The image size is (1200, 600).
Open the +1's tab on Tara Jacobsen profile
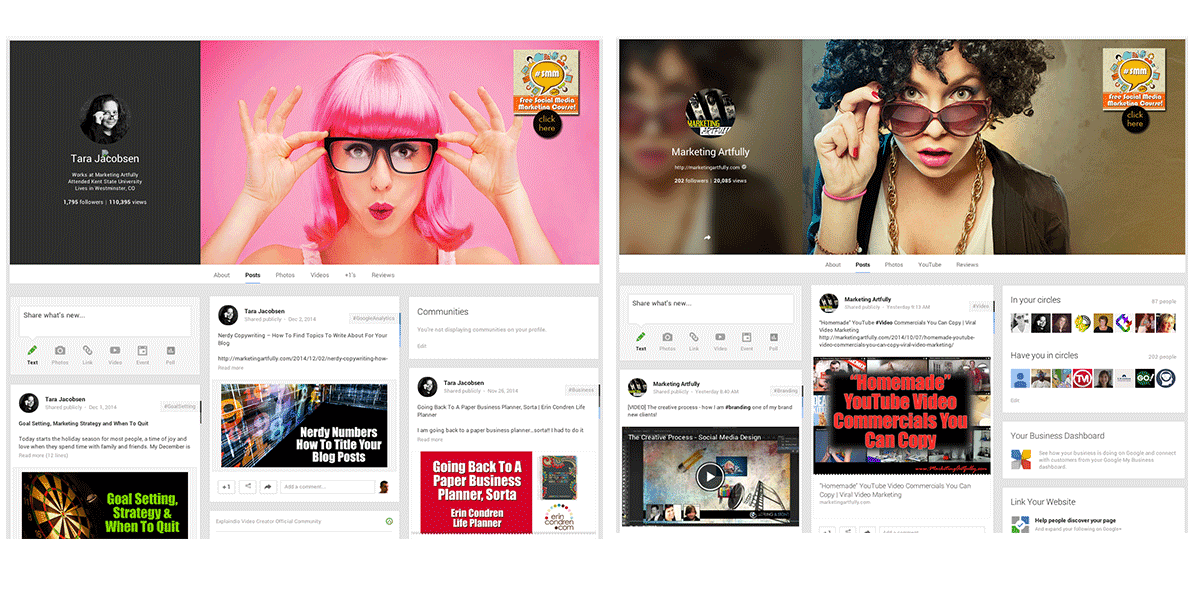click(x=350, y=275)
